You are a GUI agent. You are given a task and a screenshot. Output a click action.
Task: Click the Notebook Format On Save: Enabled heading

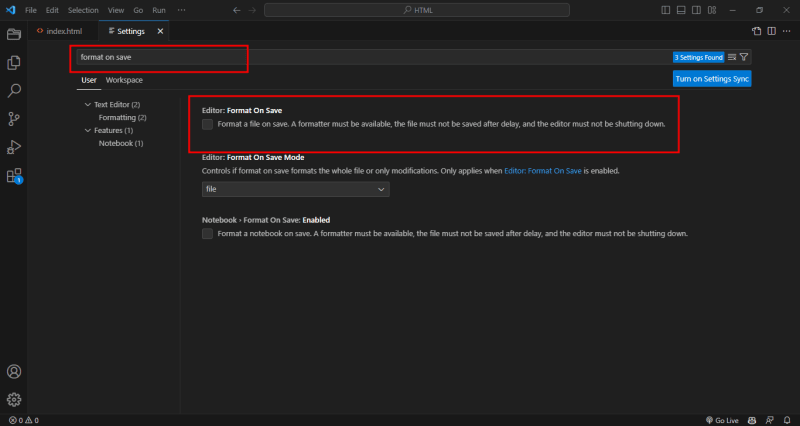click(266, 220)
